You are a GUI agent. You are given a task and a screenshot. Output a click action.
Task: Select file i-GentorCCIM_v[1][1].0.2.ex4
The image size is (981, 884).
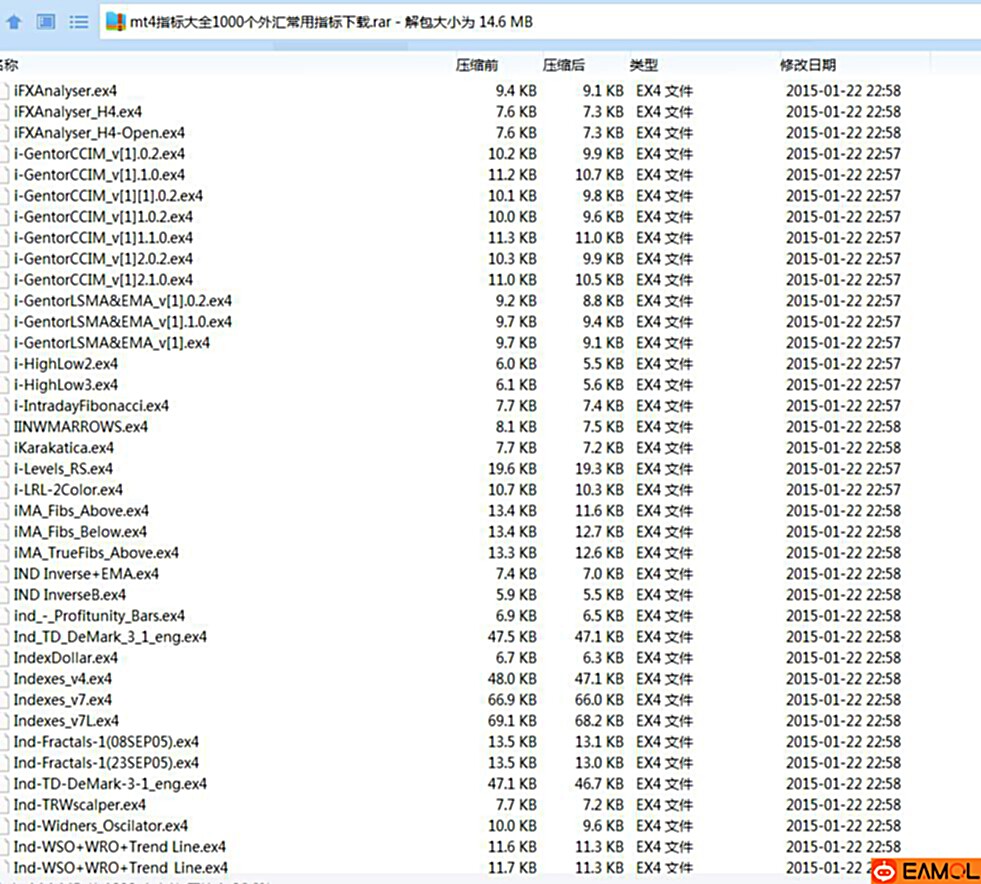(x=108, y=196)
